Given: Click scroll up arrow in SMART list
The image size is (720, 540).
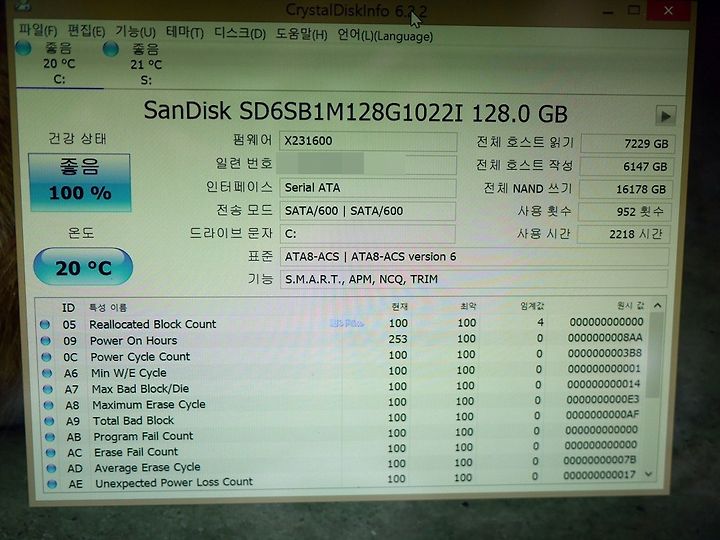Looking at the screenshot, I should (x=658, y=305).
